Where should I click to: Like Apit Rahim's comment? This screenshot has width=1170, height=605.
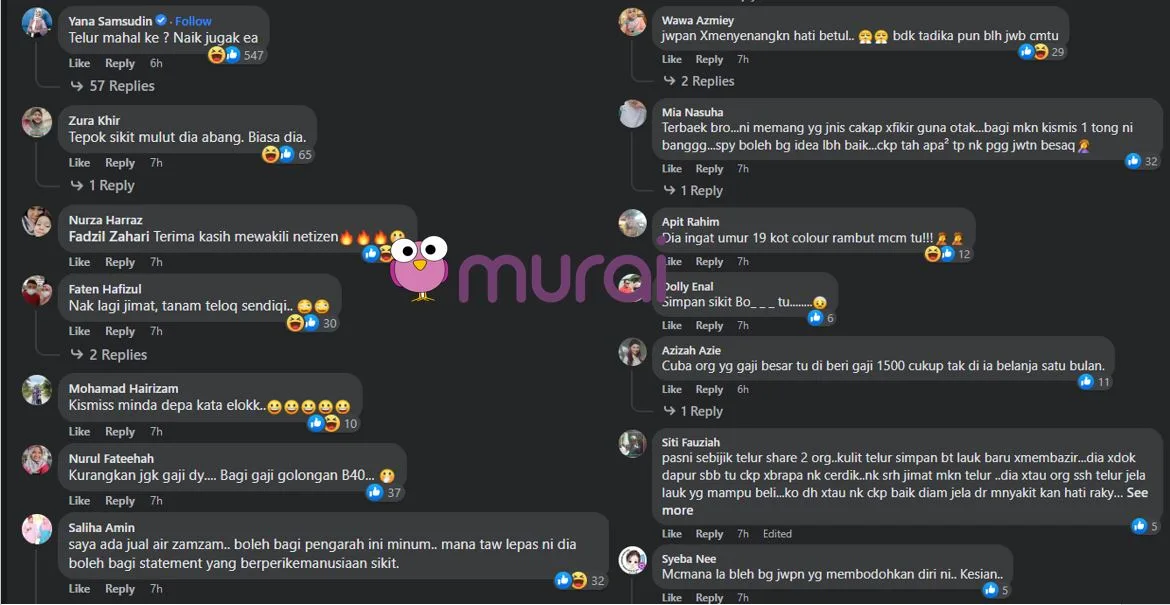point(672,262)
